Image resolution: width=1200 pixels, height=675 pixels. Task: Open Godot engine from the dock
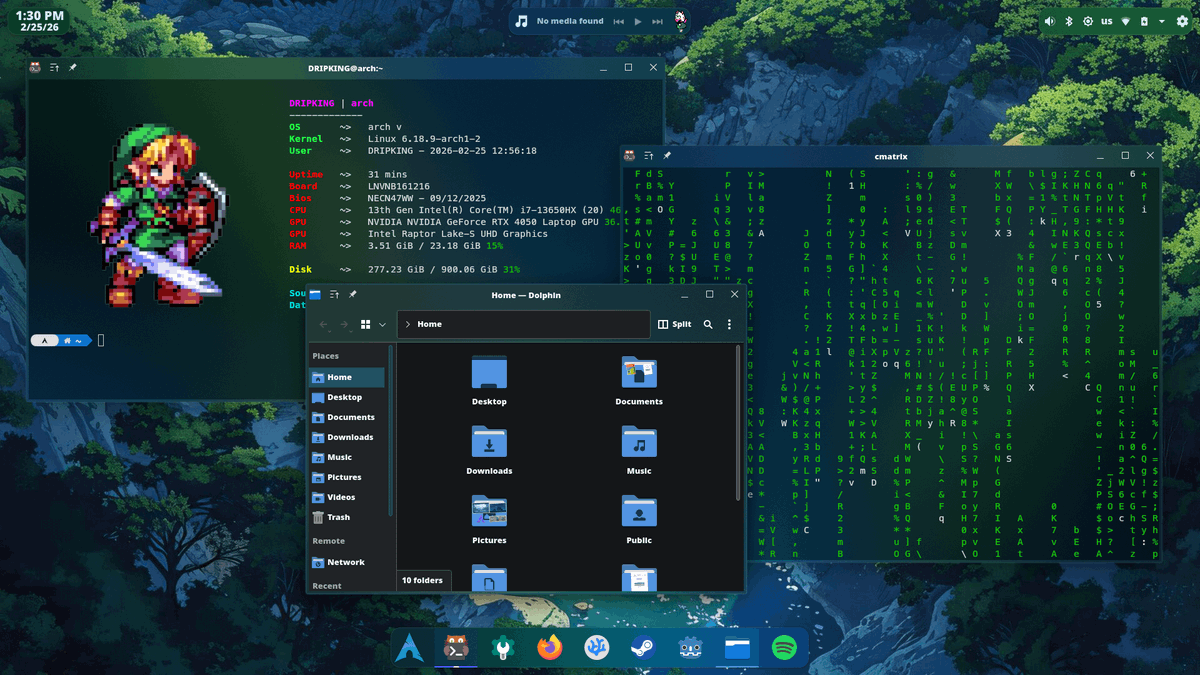[690, 649]
